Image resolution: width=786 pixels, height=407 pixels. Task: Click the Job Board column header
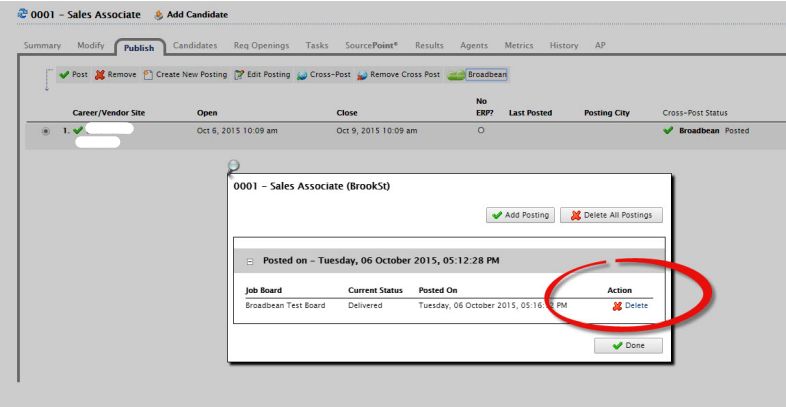tap(264, 291)
